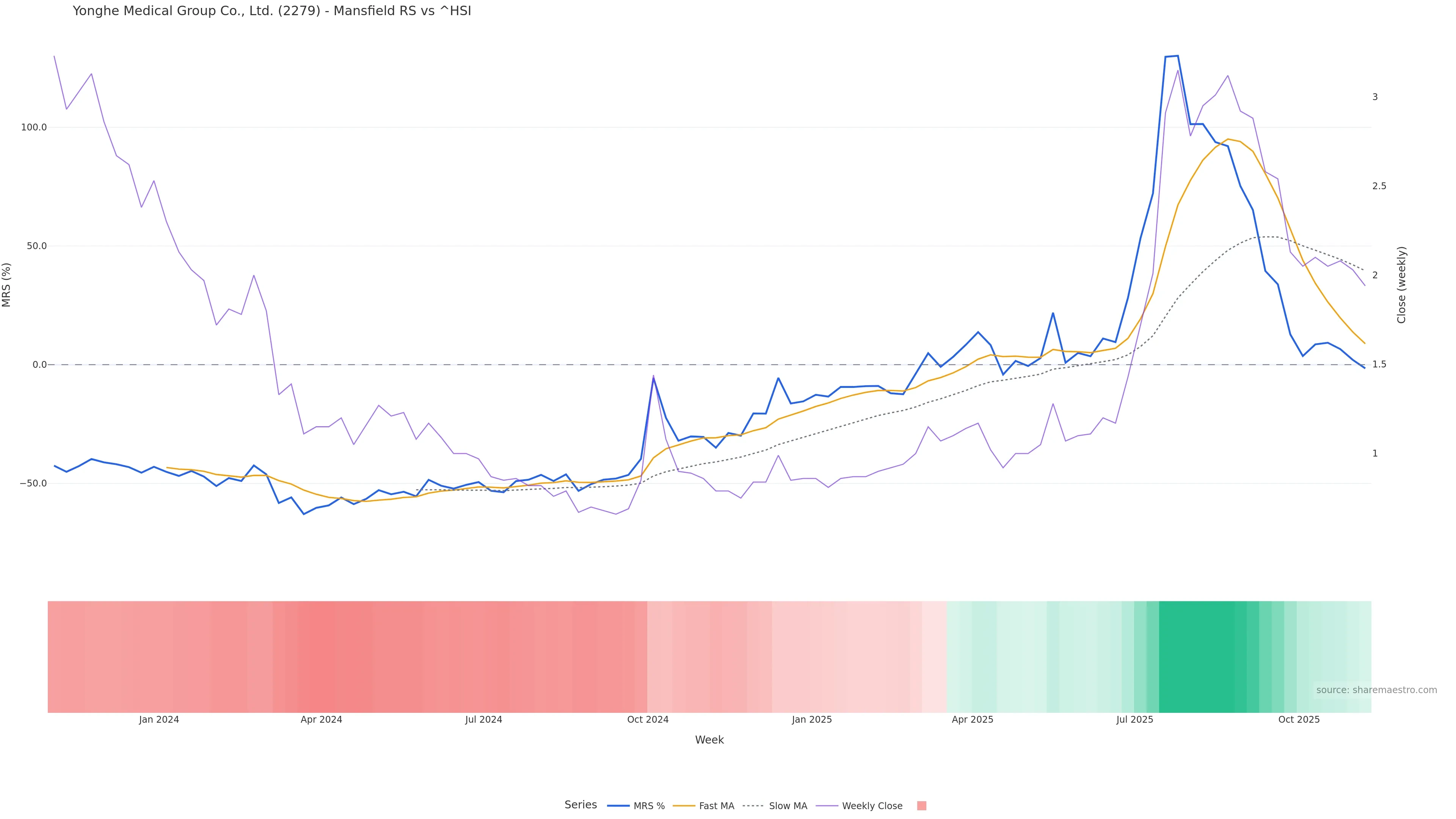This screenshot has width=1456, height=819.
Task: Click the "Series" legend title
Action: pyautogui.click(x=581, y=805)
